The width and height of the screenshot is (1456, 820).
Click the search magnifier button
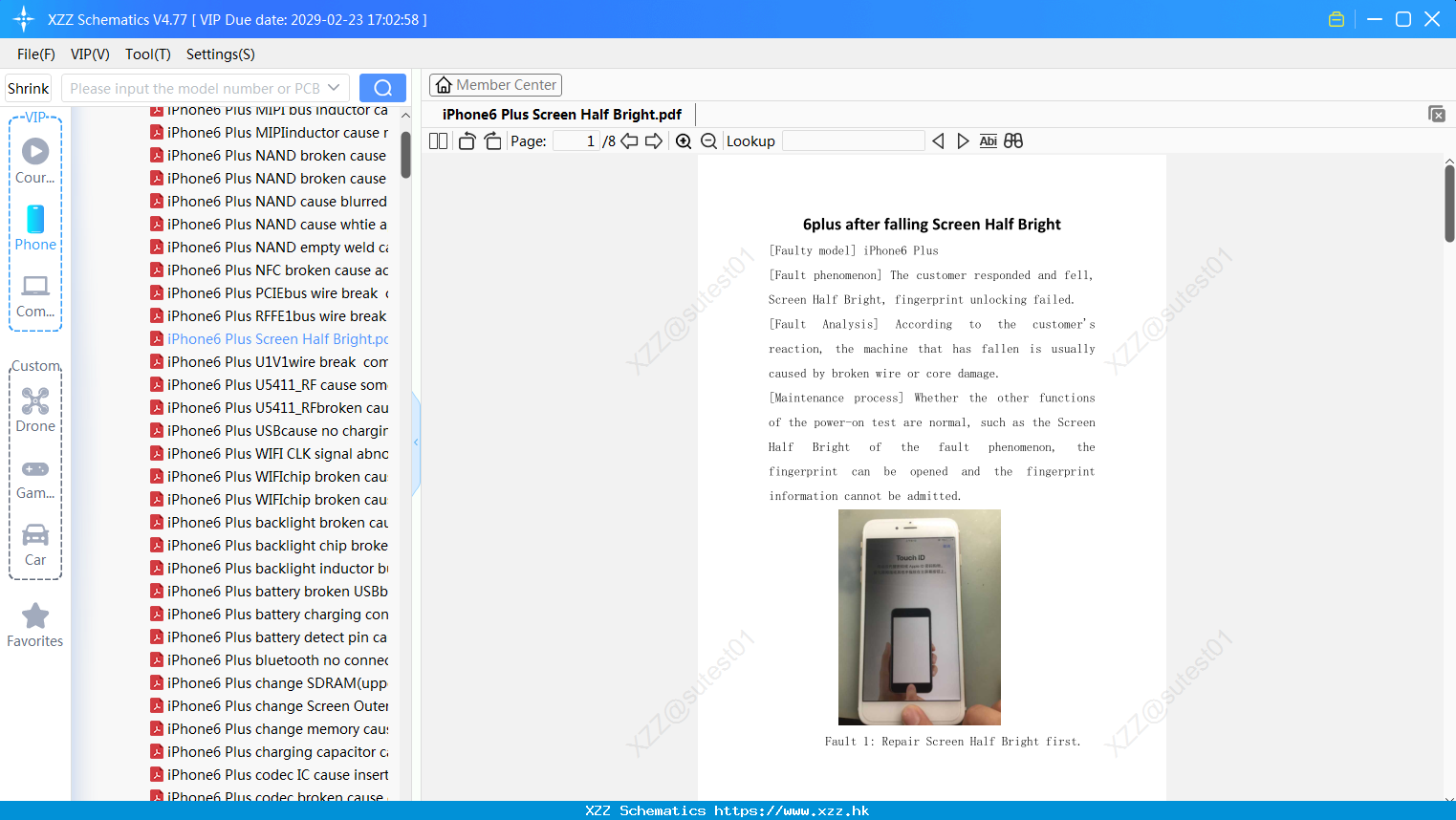click(382, 88)
